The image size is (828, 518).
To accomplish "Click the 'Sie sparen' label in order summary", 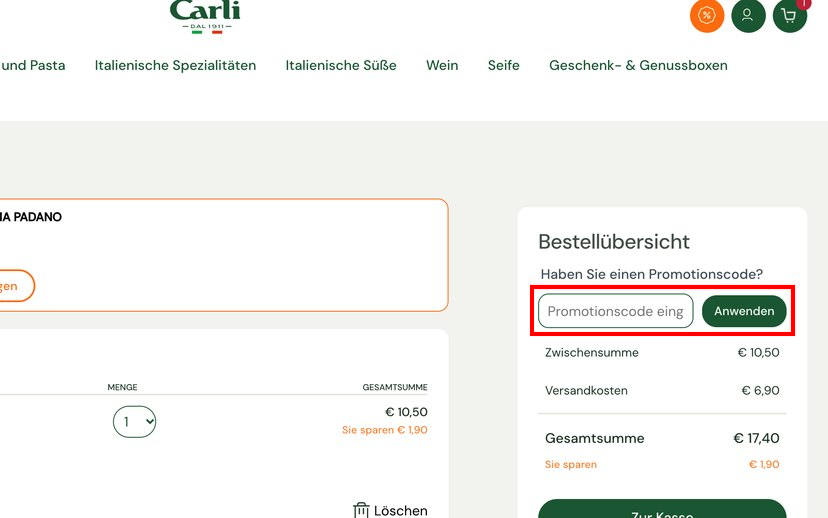I will click(571, 465).
